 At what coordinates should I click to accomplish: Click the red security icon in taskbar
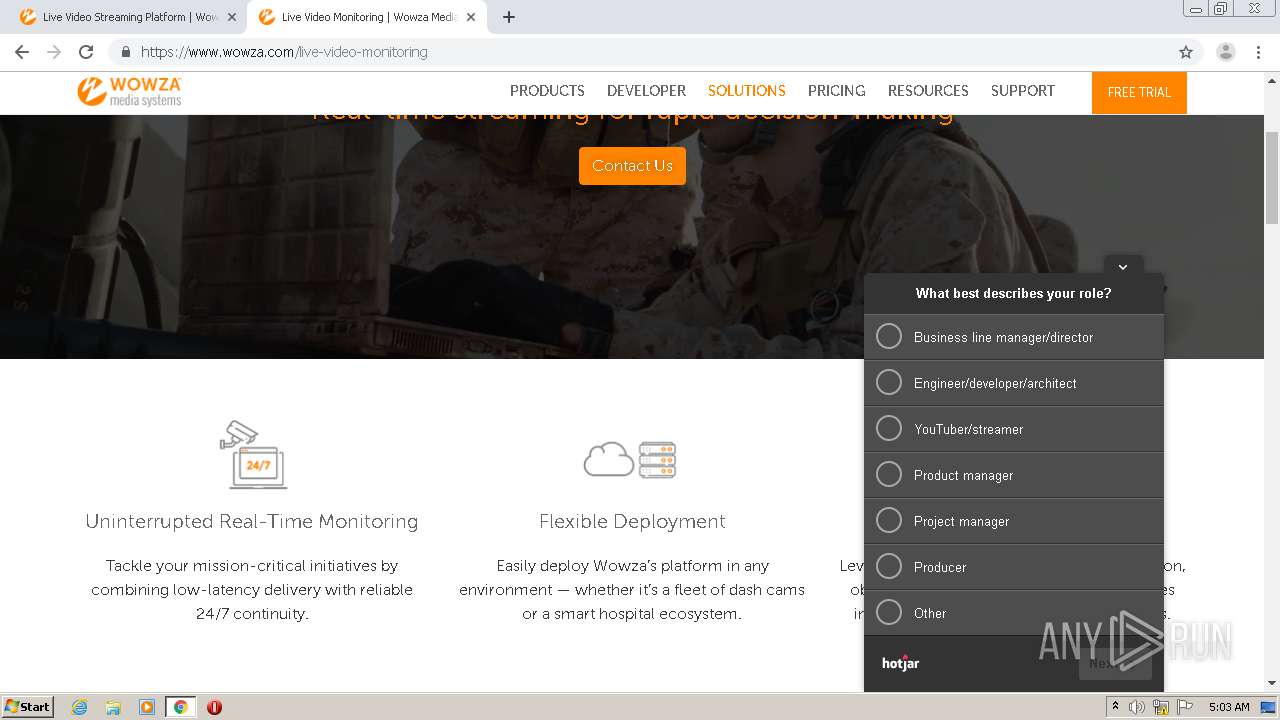[x=214, y=707]
